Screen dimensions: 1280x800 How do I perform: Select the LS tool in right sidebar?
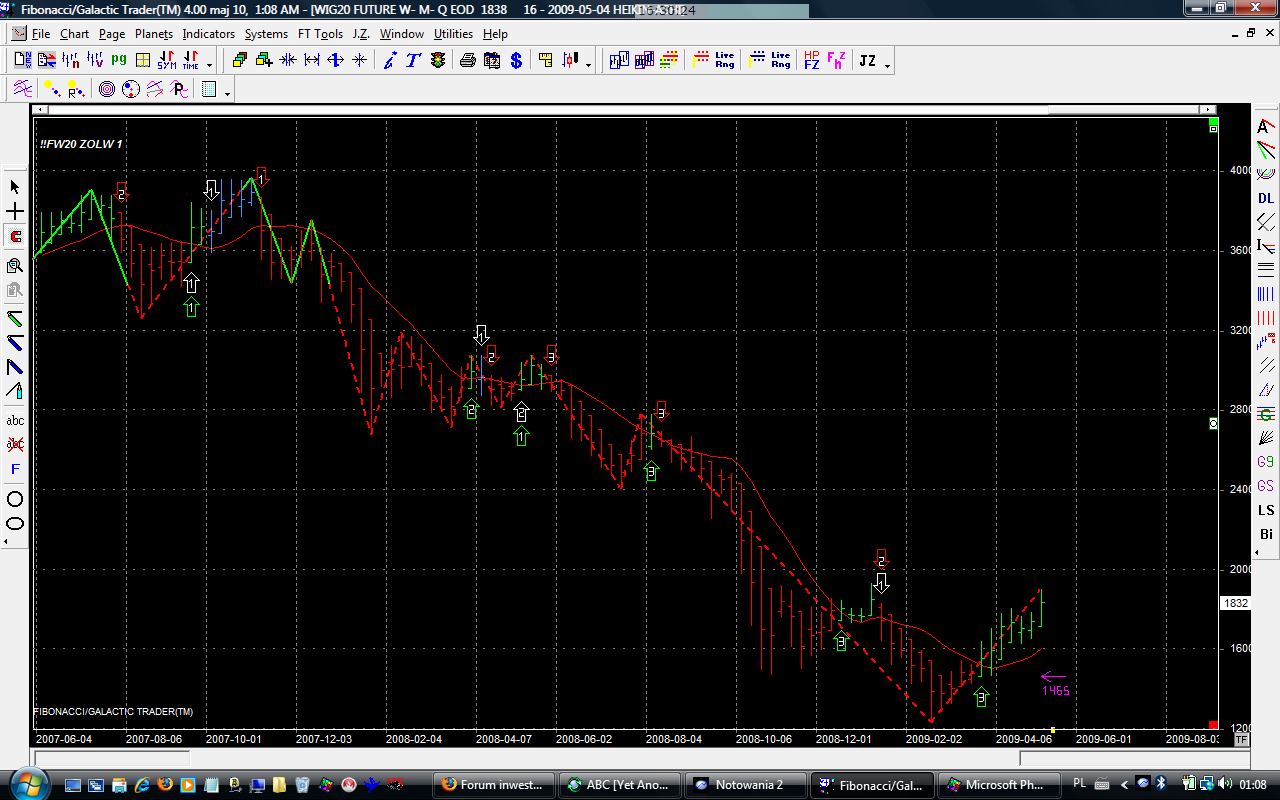[x=1266, y=510]
